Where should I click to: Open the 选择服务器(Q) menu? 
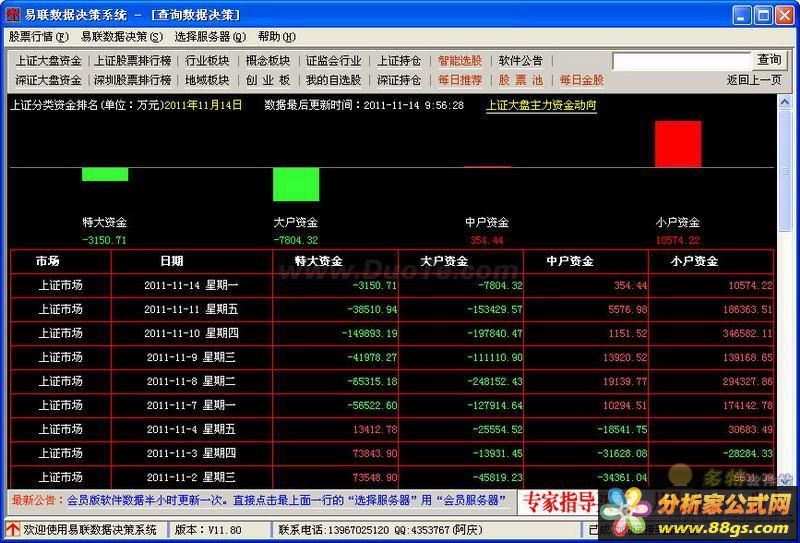pyautogui.click(x=210, y=37)
